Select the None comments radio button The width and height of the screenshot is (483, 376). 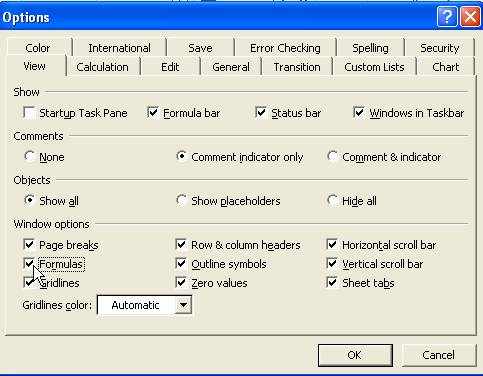tap(30, 156)
